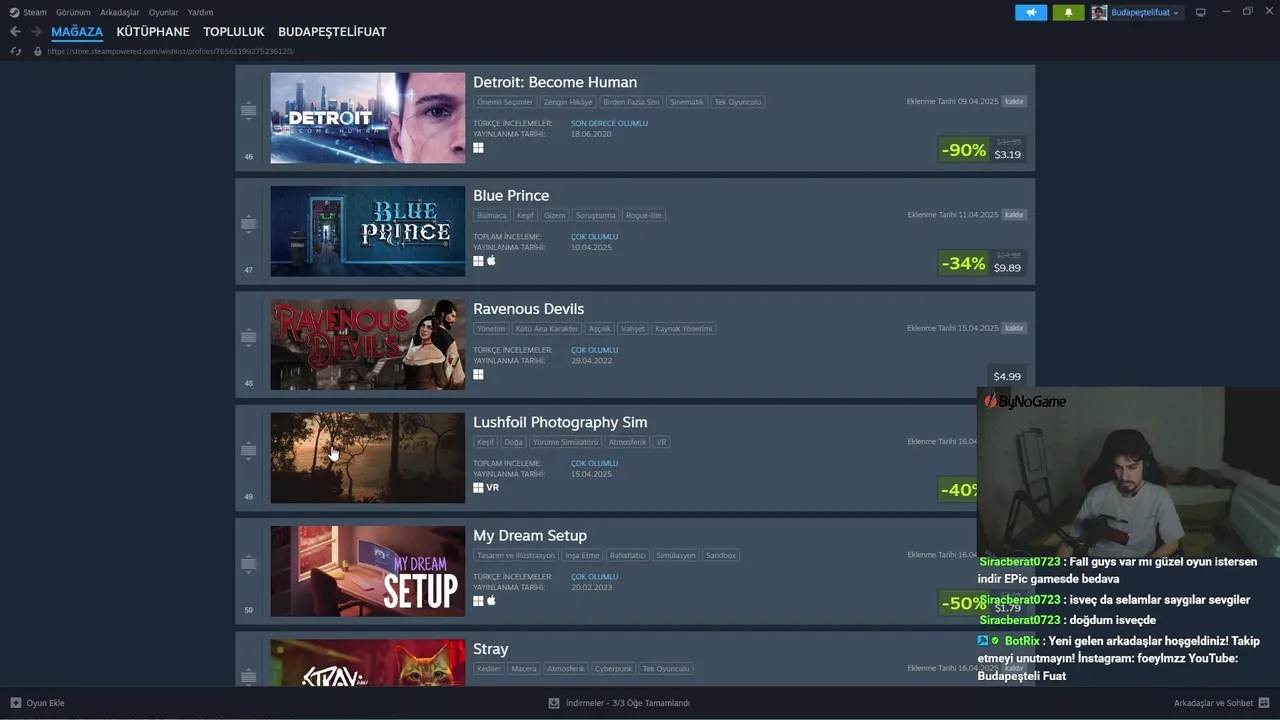Expand the Budapeştelifuat account dropdown
1280x720 pixels.
click(x=1136, y=13)
